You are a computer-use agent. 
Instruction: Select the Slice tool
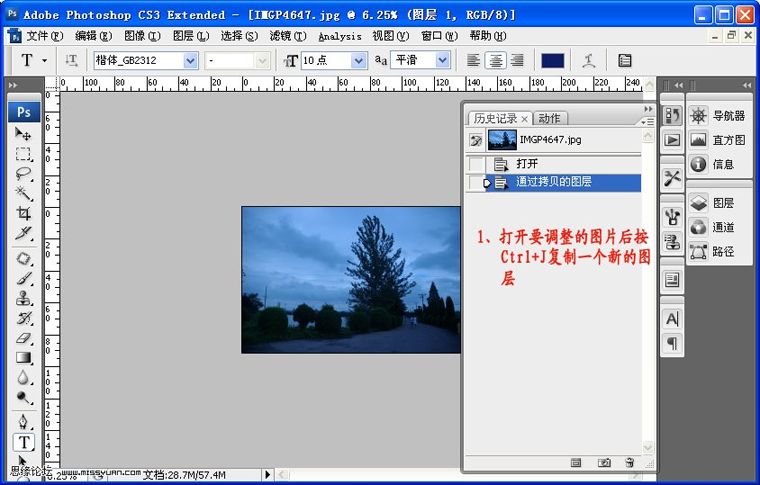[23, 233]
